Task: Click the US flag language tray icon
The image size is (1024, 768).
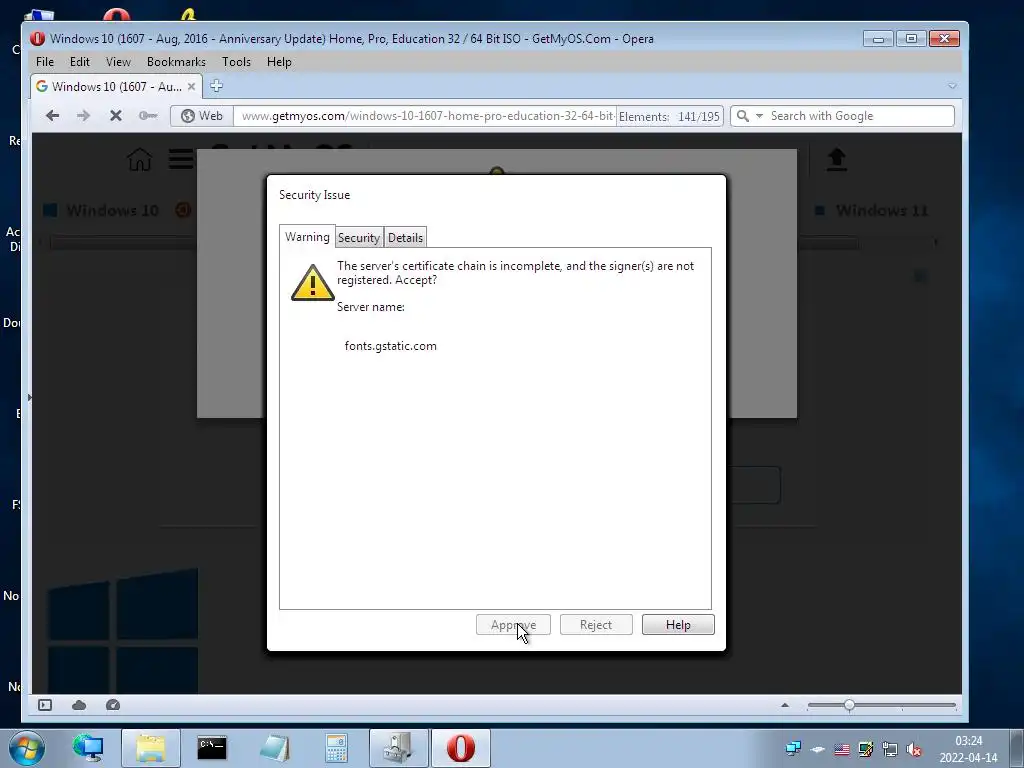Action: click(x=842, y=750)
